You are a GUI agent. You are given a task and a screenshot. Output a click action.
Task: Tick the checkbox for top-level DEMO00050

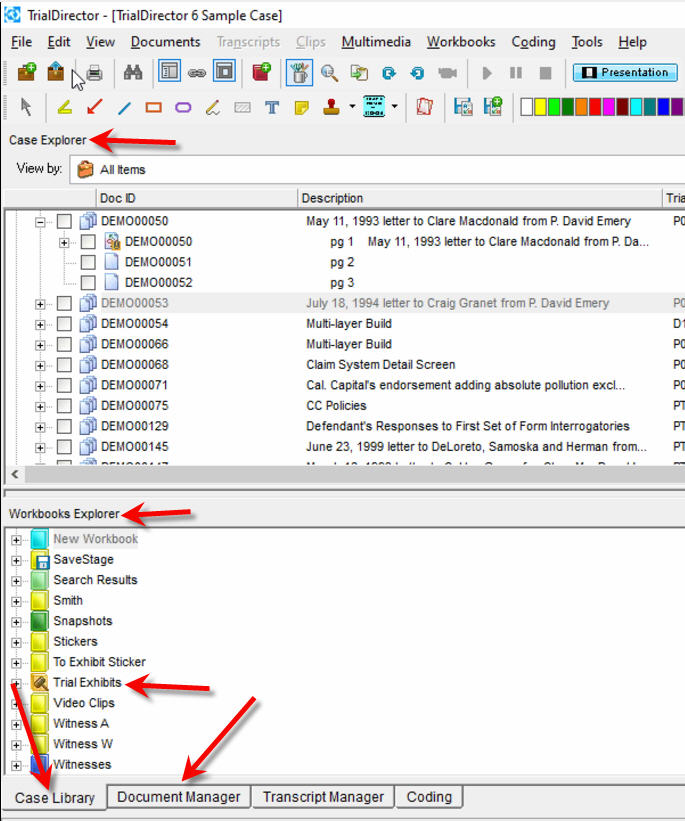pos(64,221)
